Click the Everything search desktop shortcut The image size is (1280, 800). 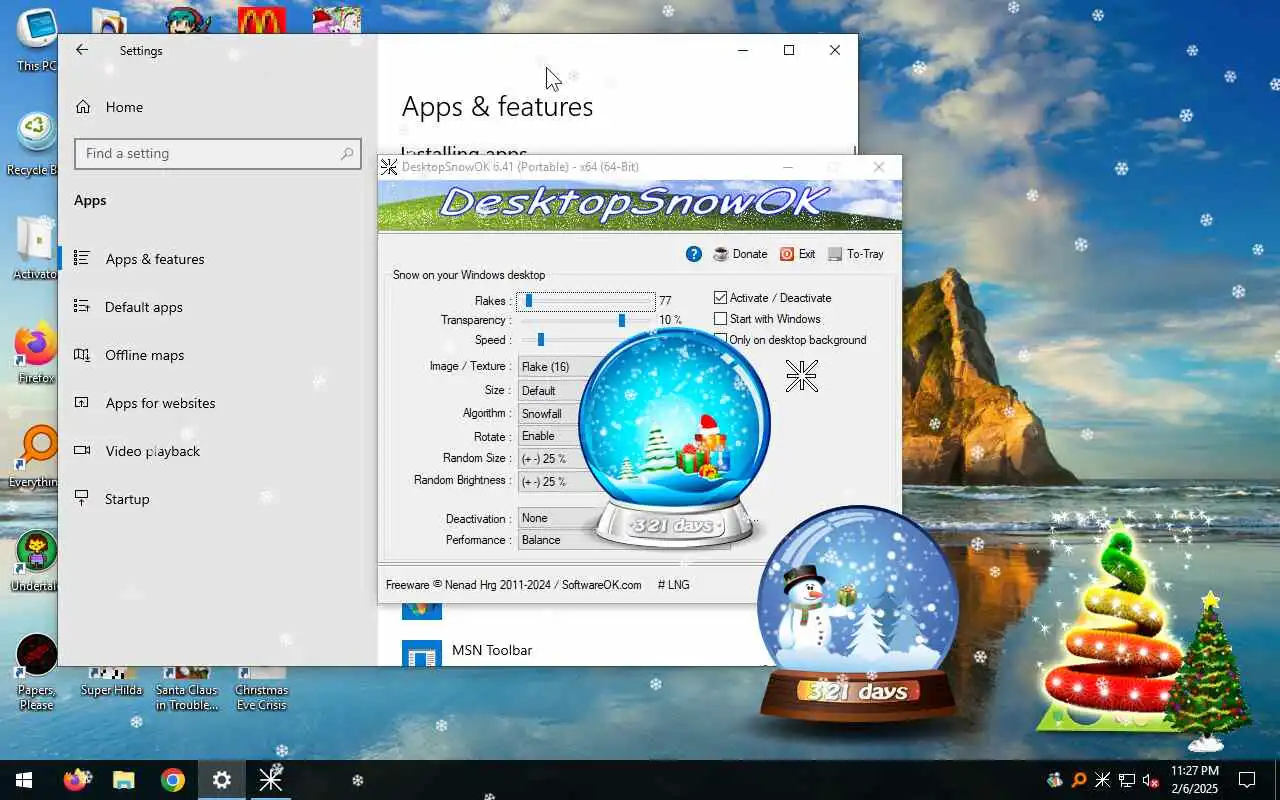34,456
